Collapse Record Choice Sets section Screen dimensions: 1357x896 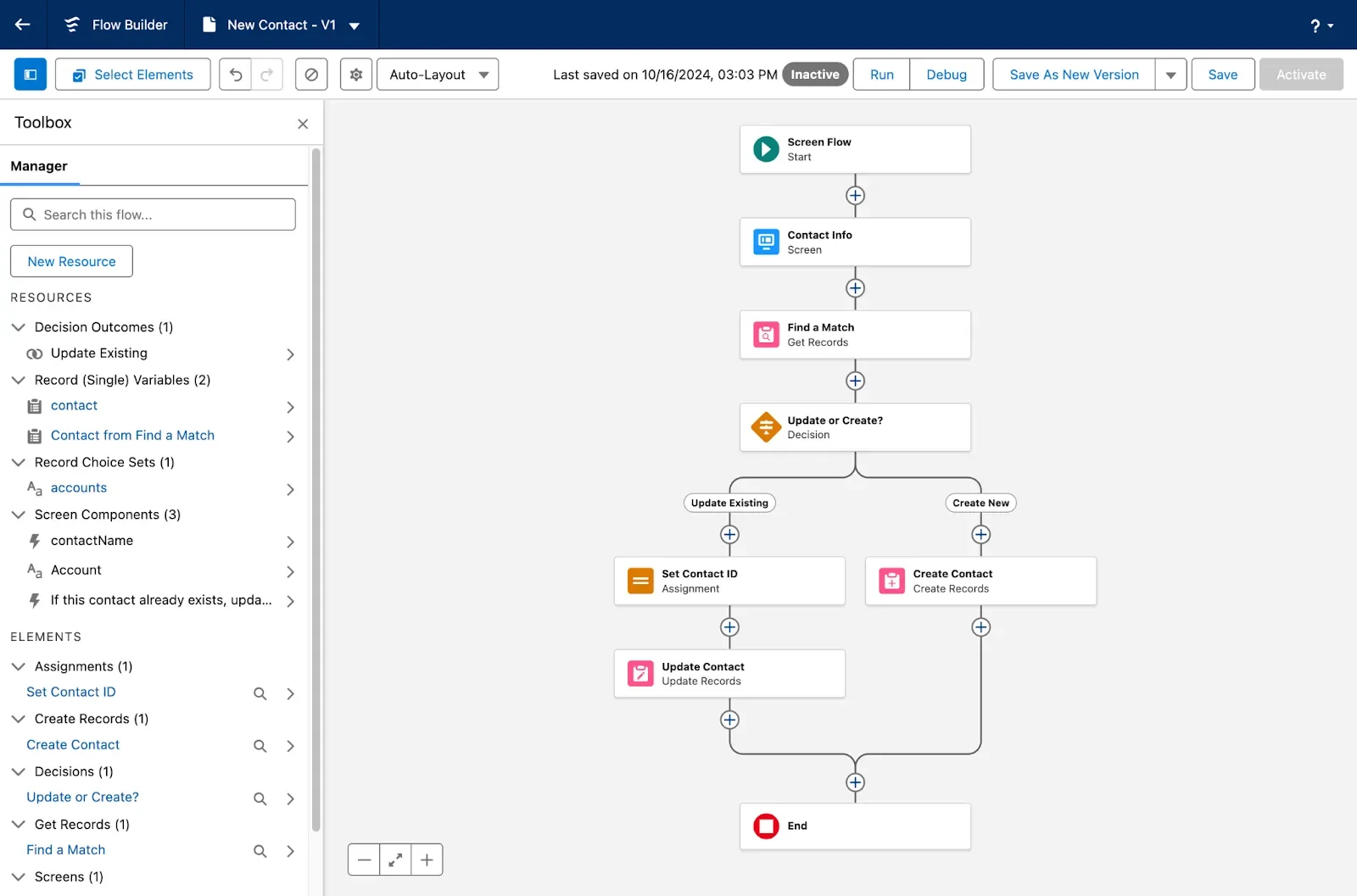pyautogui.click(x=18, y=462)
